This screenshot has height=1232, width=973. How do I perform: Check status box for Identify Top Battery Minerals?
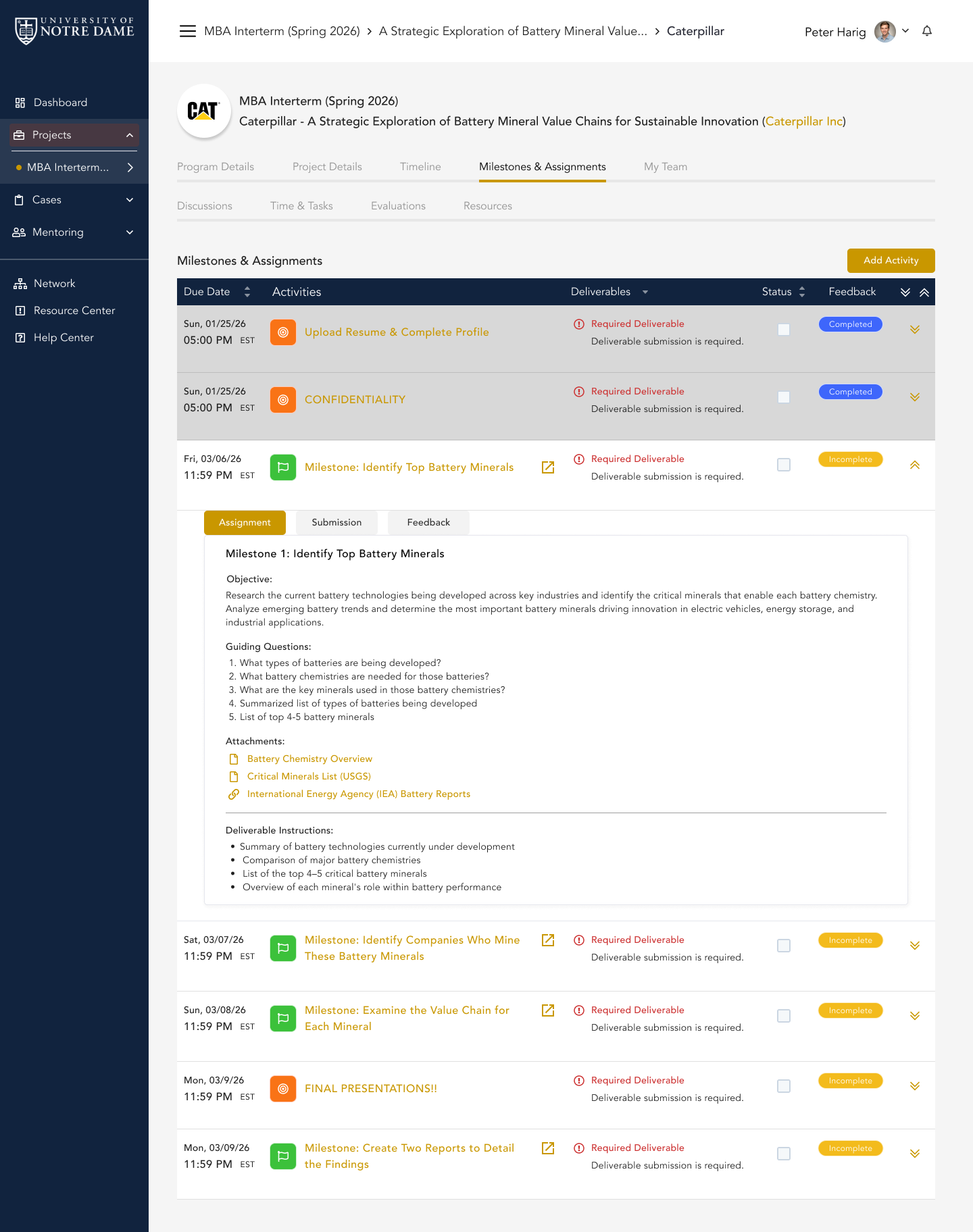click(784, 465)
